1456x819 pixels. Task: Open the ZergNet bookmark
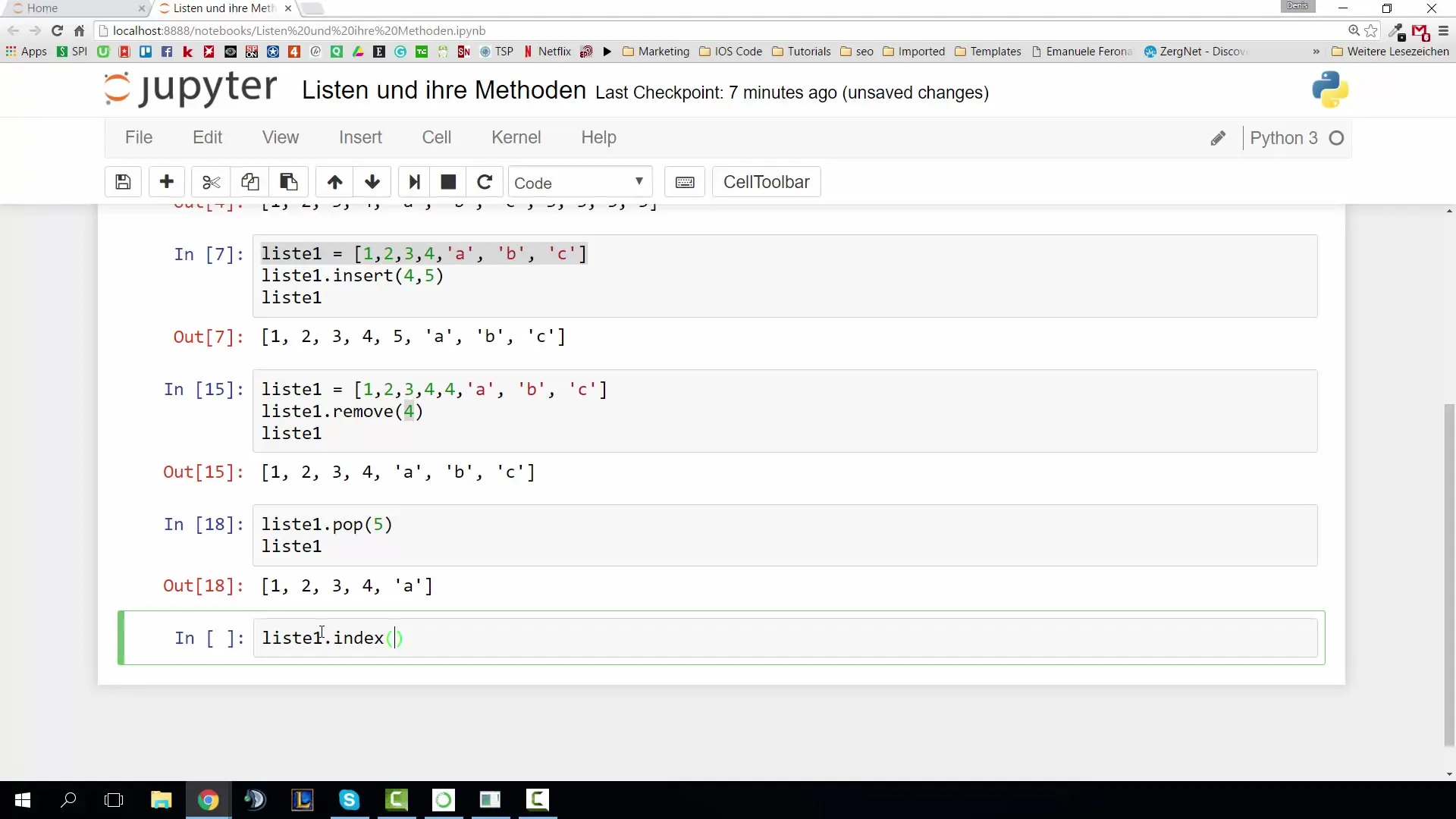1195,52
